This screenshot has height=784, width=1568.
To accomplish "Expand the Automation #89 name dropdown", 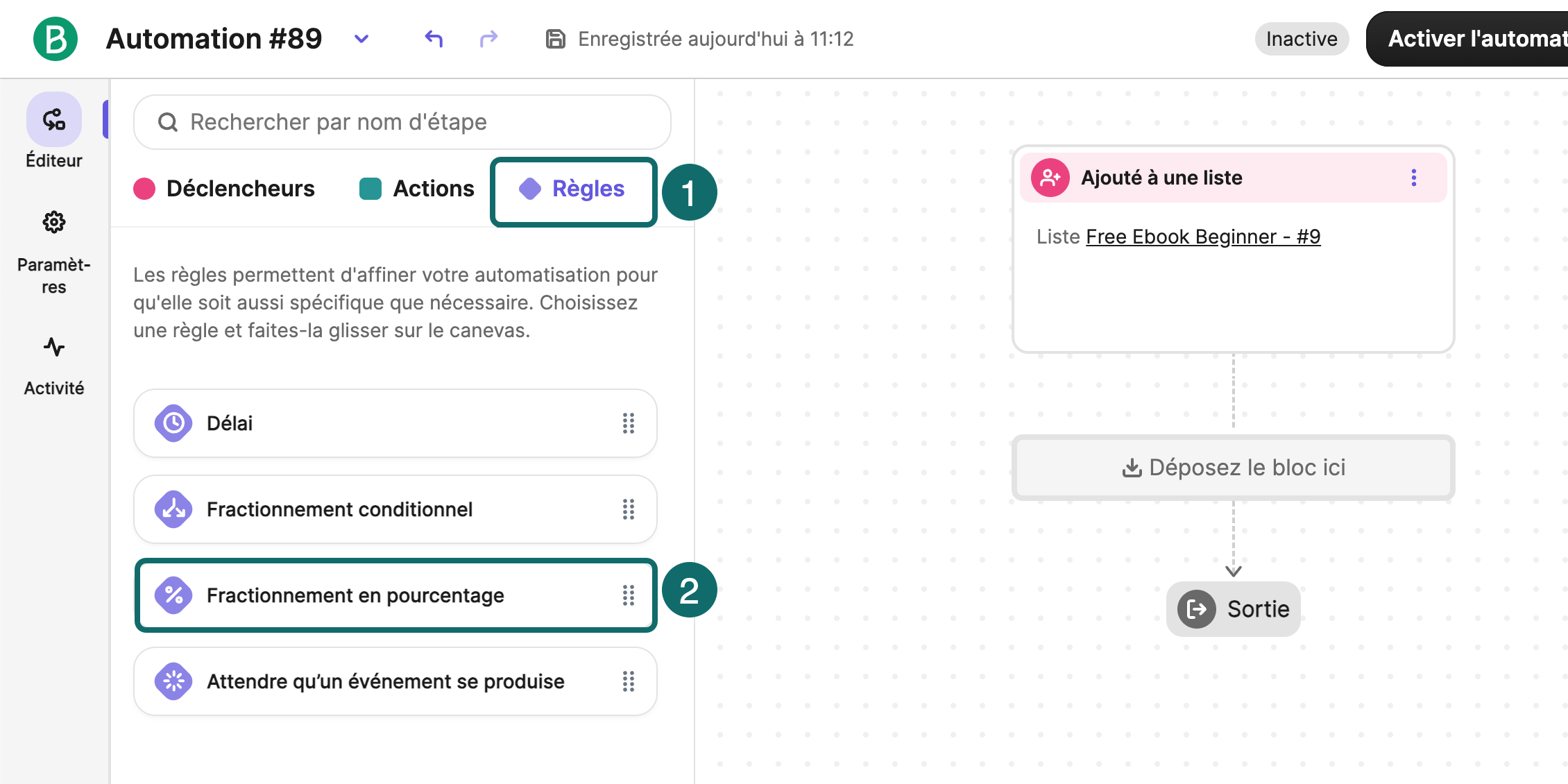I will [361, 39].
